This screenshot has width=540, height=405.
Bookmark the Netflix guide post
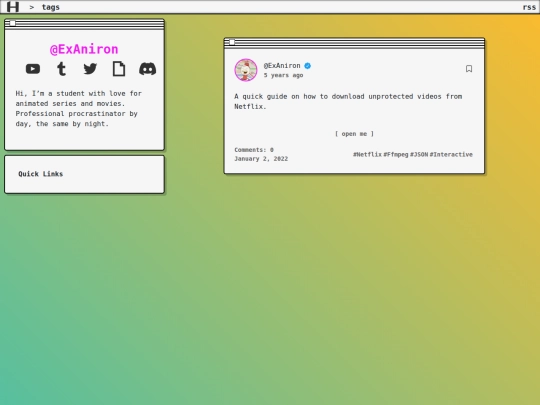click(x=469, y=69)
